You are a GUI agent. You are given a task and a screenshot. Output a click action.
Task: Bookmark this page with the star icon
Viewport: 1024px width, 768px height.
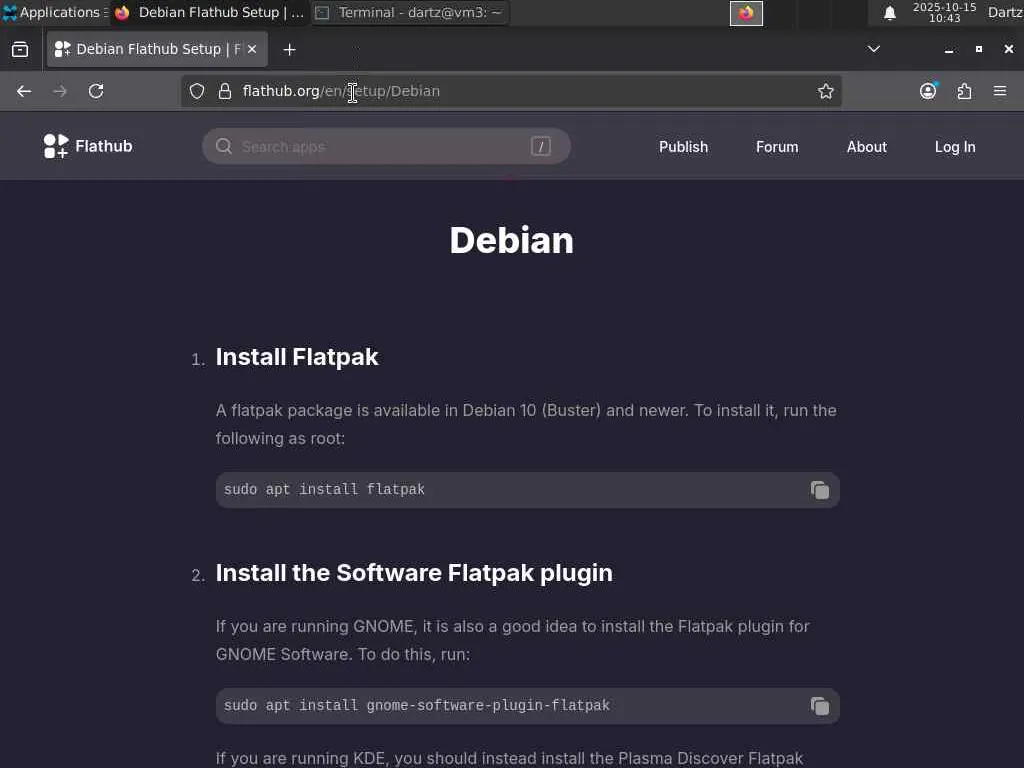[825, 91]
